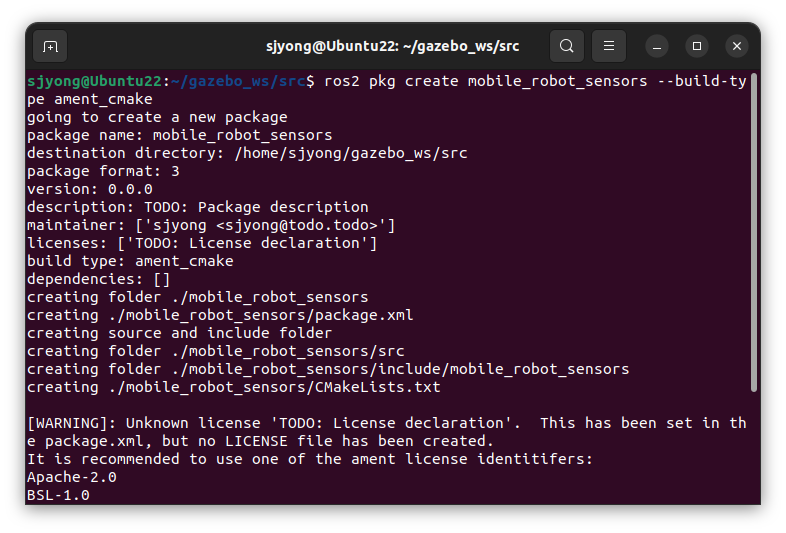Click the 'build type: ament_cmake' line
This screenshot has height=533, width=786.
(x=130, y=261)
